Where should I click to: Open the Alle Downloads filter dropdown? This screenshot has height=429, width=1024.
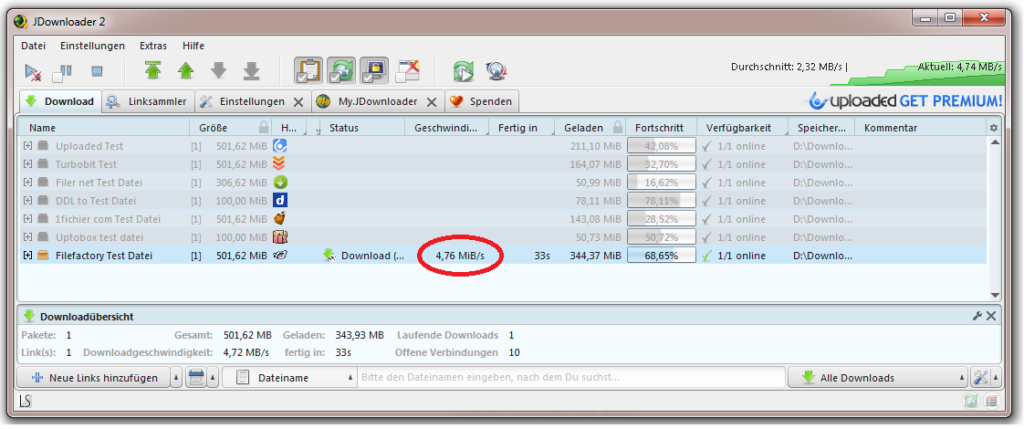click(x=878, y=377)
